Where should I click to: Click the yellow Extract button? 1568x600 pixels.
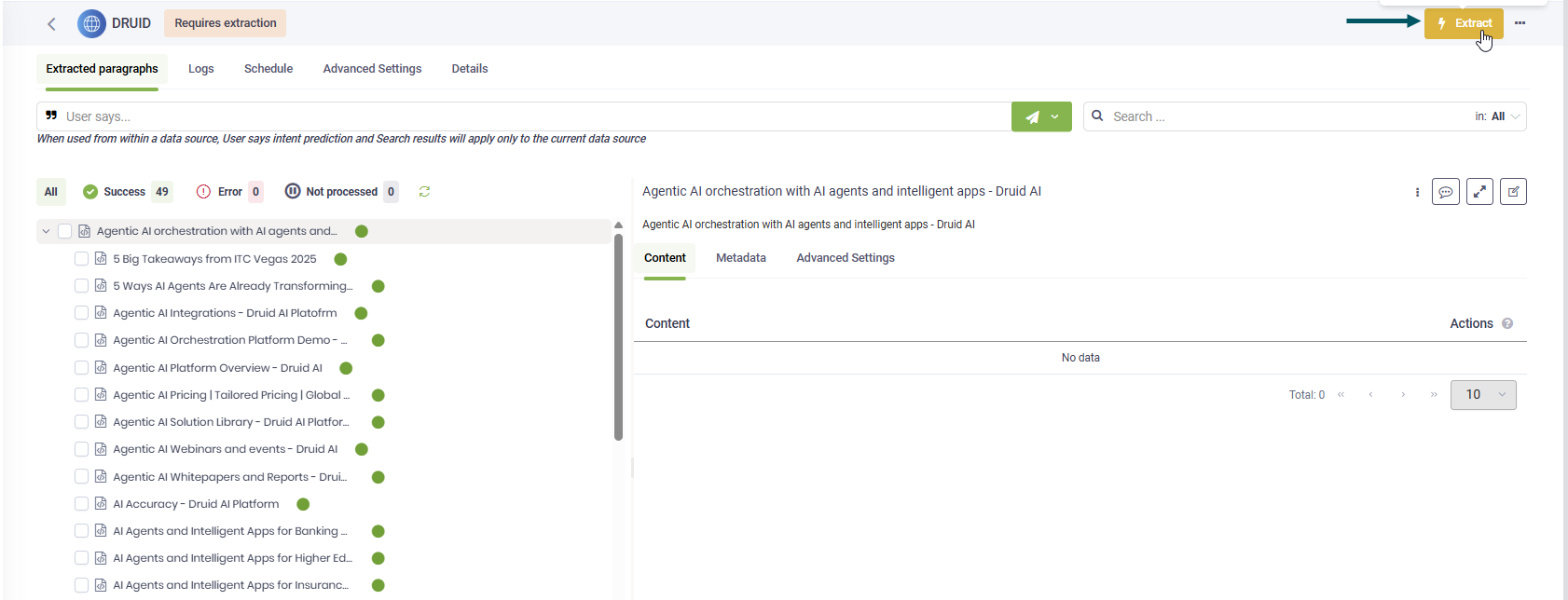1463,23
